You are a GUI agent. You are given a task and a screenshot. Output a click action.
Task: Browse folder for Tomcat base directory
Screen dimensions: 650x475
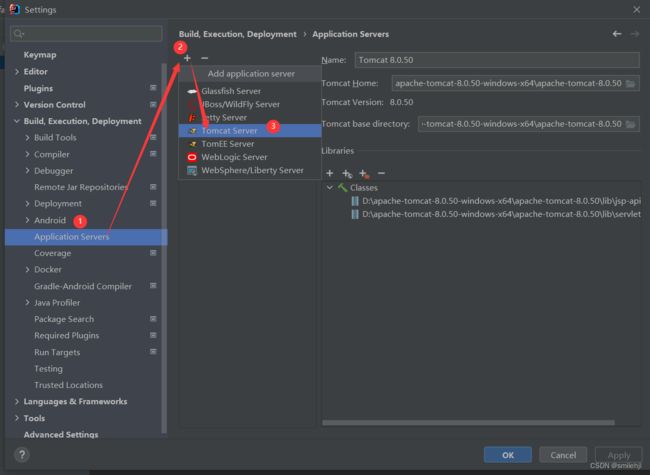point(631,124)
